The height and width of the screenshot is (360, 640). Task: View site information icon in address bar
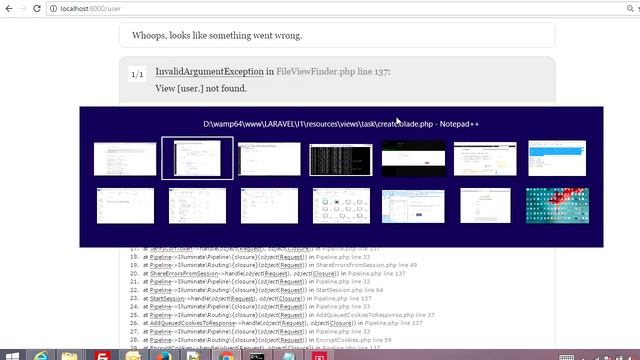click(53, 9)
